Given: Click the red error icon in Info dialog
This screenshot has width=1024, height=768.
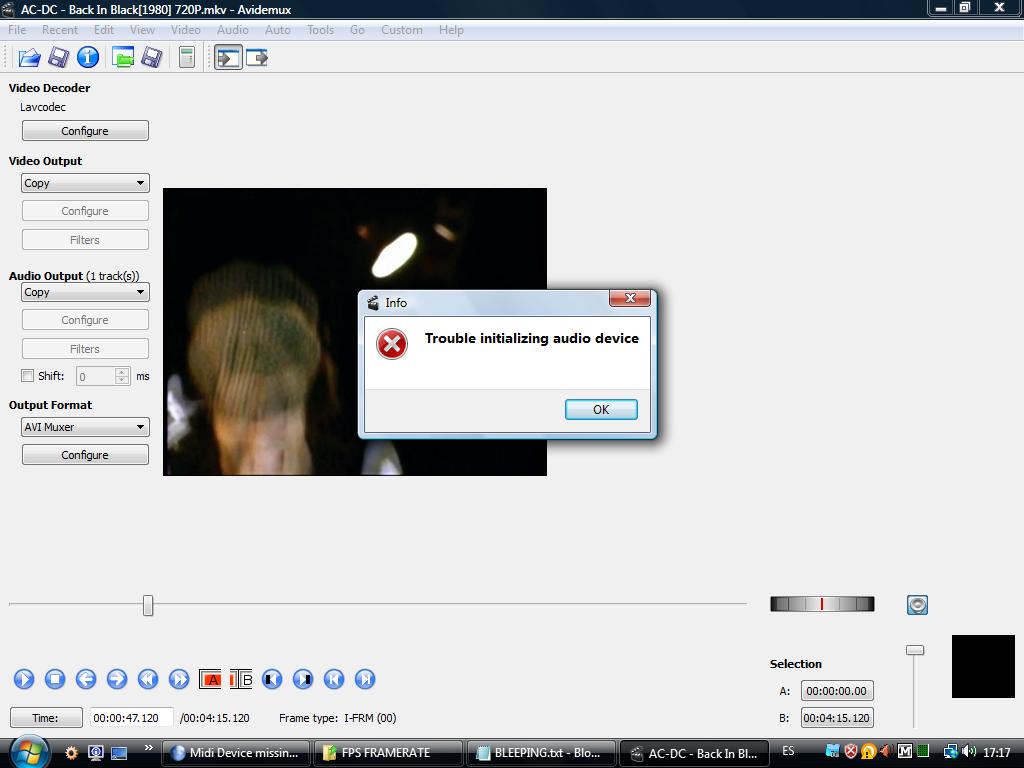Looking at the screenshot, I should click(x=392, y=344).
